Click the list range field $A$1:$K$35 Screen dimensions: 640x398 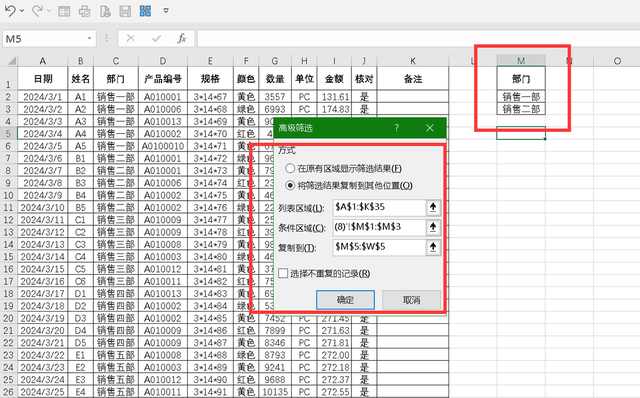[379, 207]
